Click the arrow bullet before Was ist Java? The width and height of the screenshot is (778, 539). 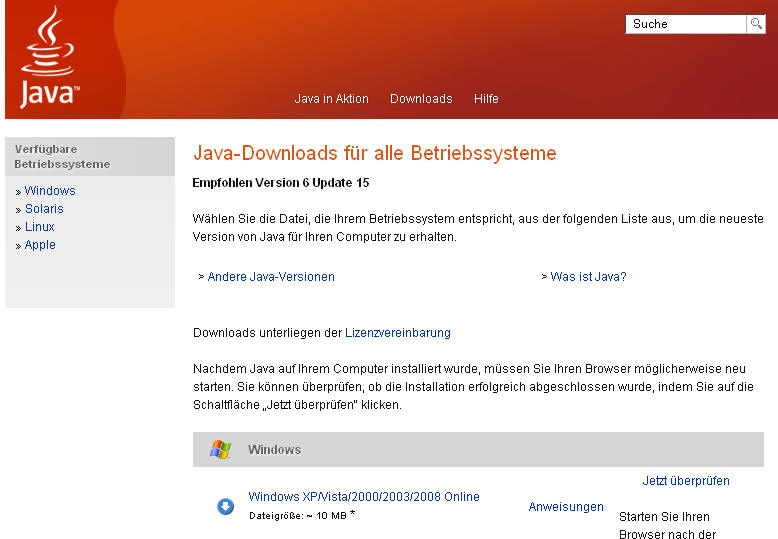pos(544,277)
